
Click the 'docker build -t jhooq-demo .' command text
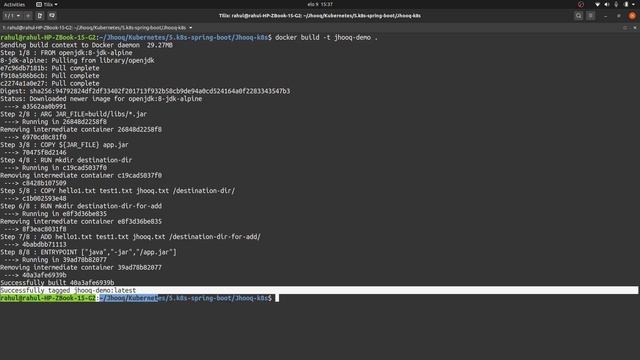[x=326, y=38]
